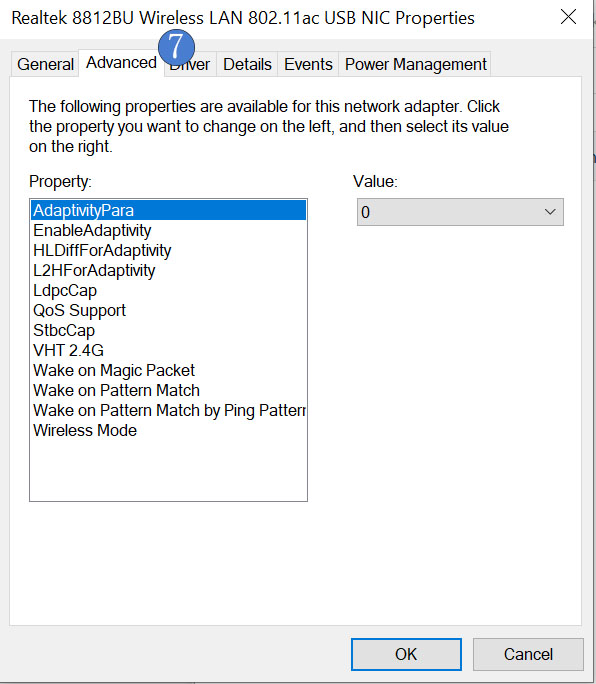This screenshot has width=596, height=684.
Task: Select the highlighted AdaptivityPara property
Action: click(168, 210)
